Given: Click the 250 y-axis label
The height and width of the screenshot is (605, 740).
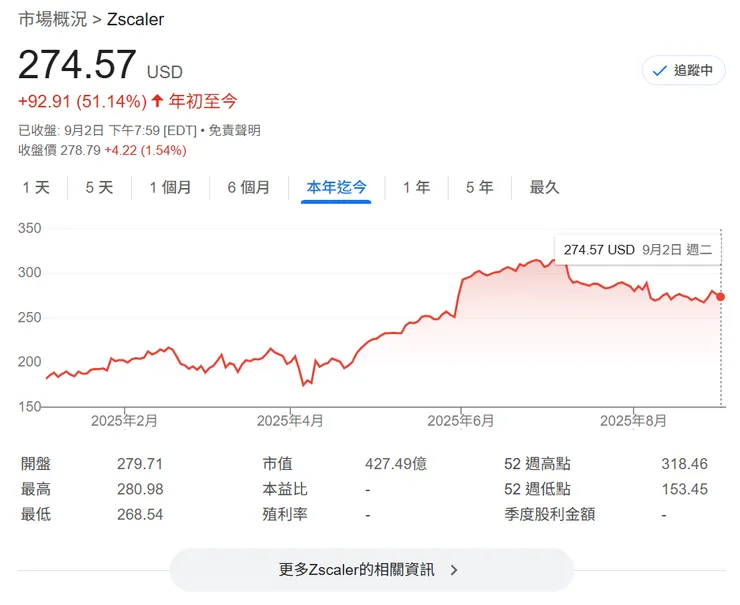Looking at the screenshot, I should (x=30, y=317).
